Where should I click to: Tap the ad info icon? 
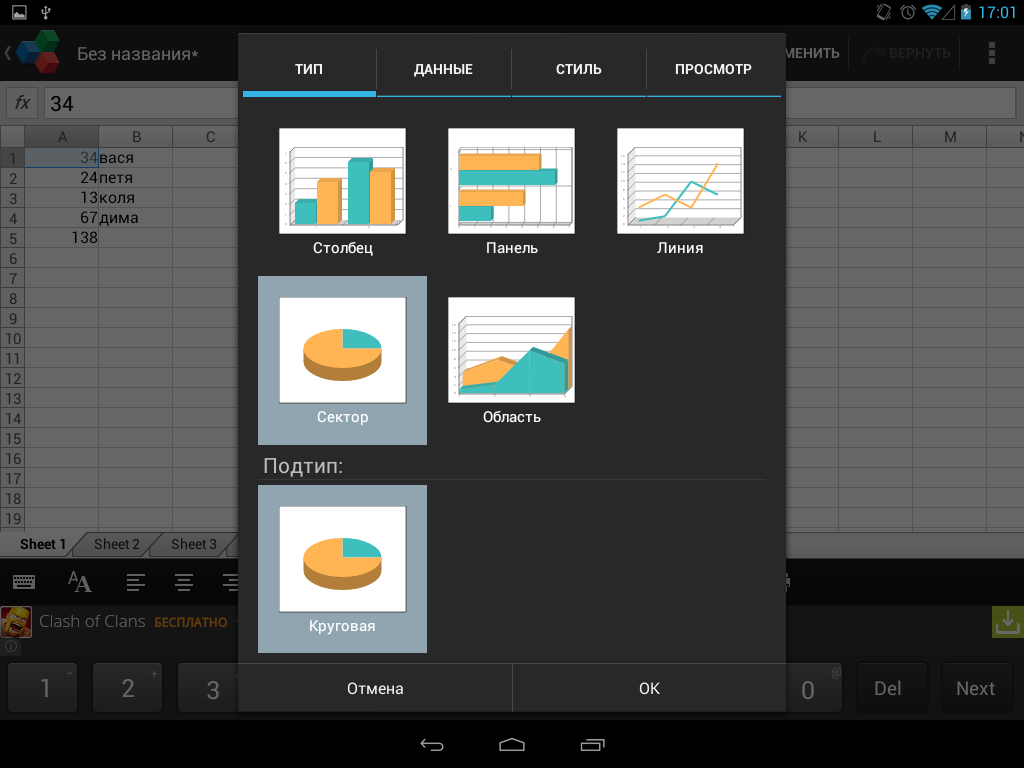pos(10,646)
